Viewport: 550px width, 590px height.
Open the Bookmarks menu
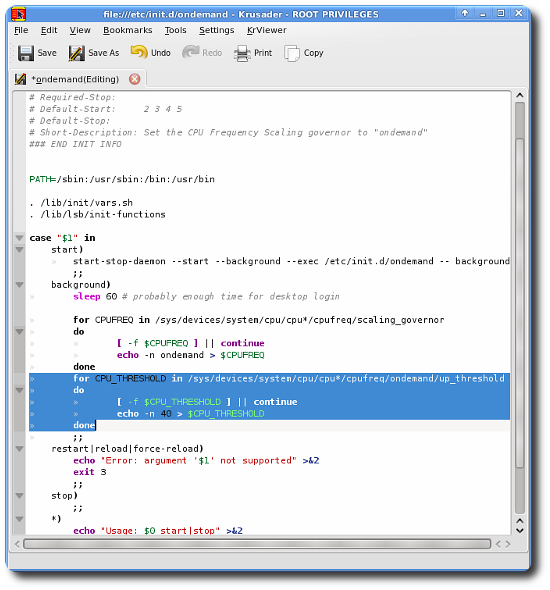point(128,30)
